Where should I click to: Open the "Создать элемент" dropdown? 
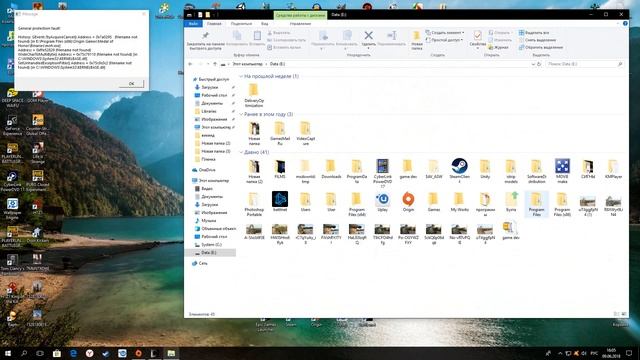pyautogui.click(x=445, y=32)
